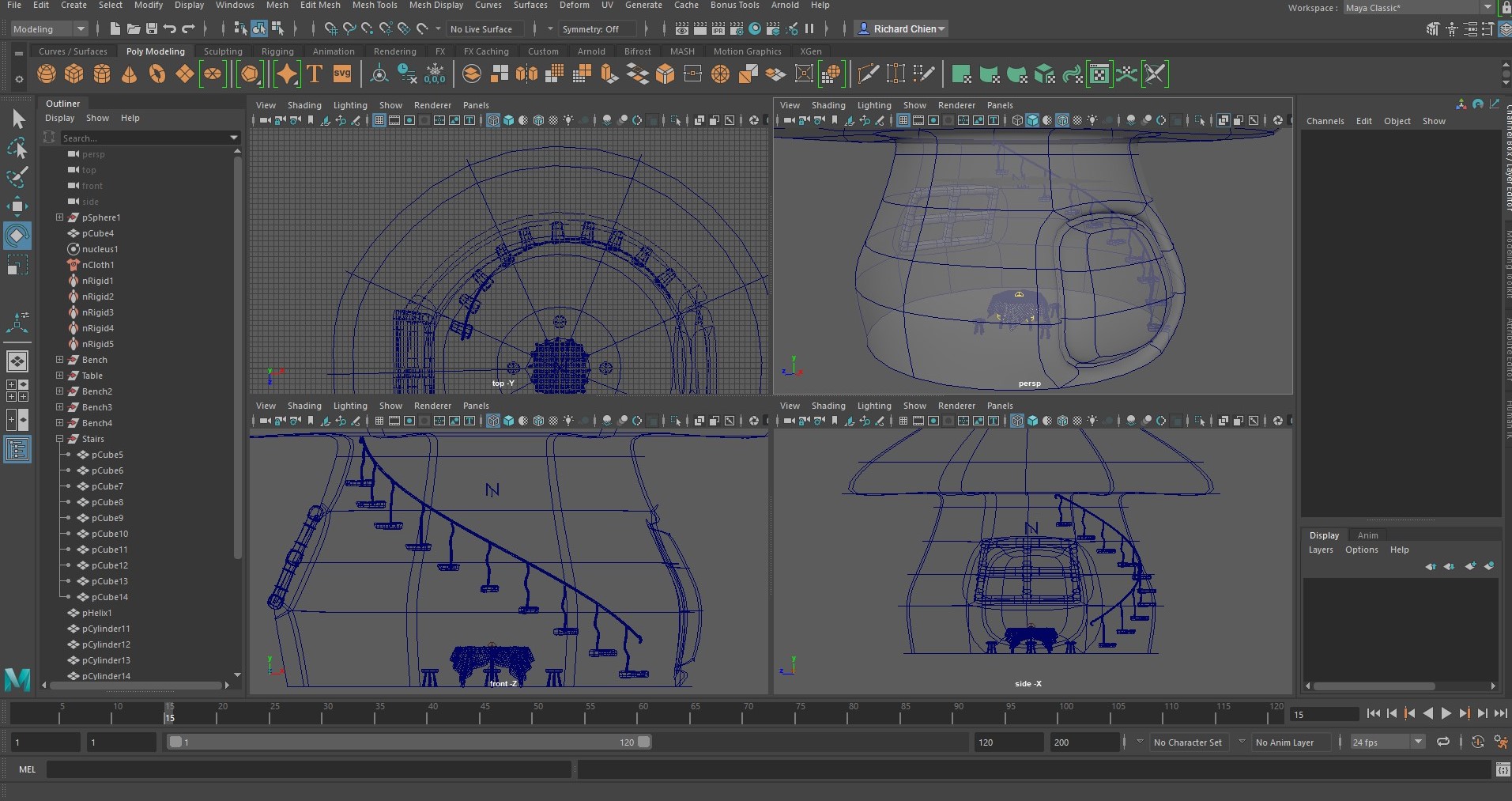This screenshot has height=801, width=1512.
Task: Select the arrow Select tool in toolbox
Action: [x=17, y=119]
